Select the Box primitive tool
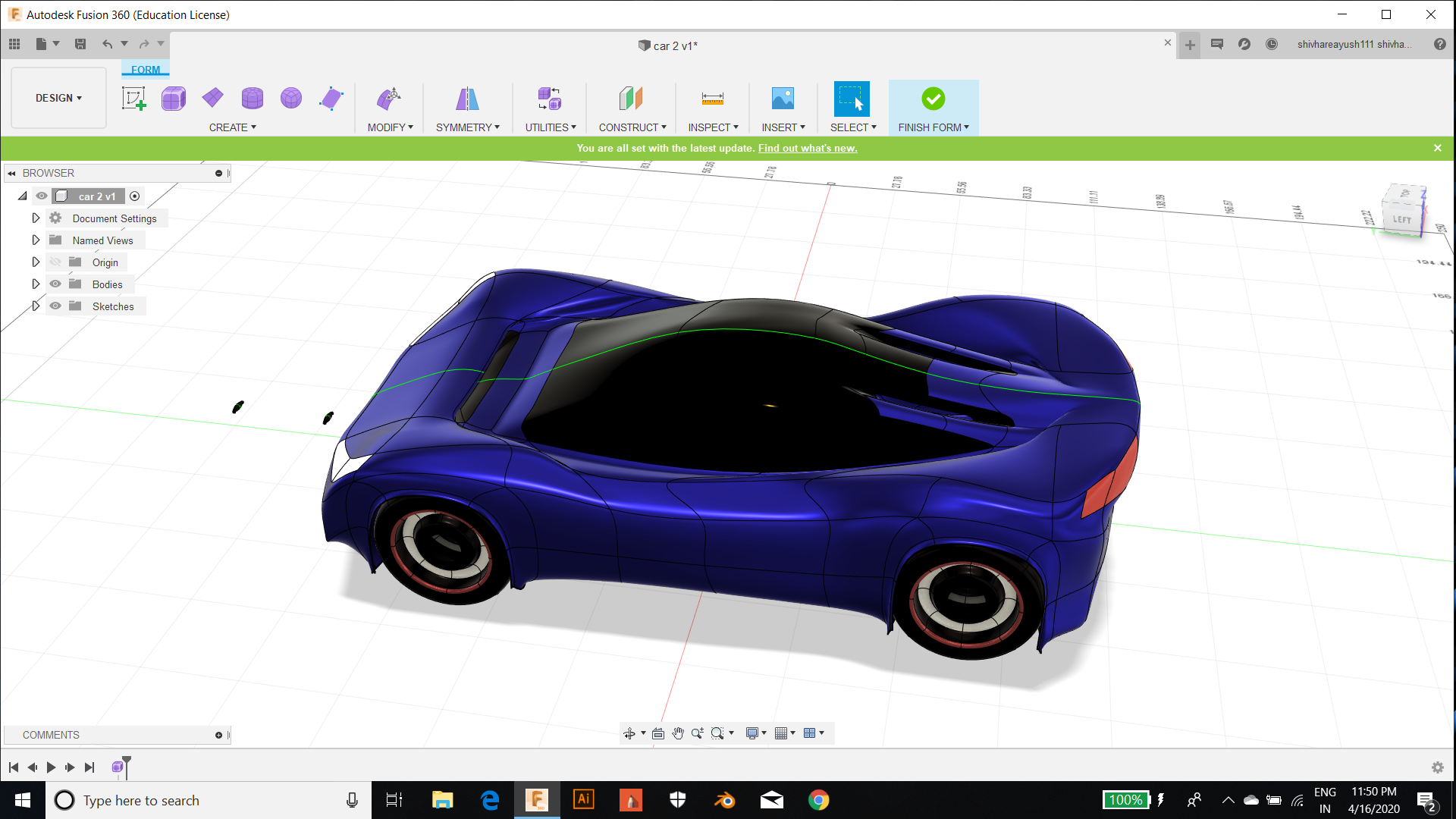The image size is (1456, 819). 174,98
